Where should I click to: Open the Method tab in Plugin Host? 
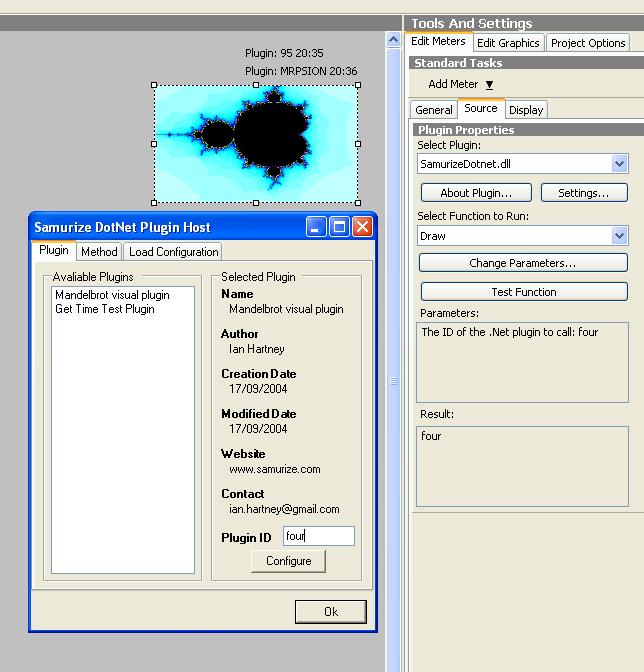(x=99, y=252)
